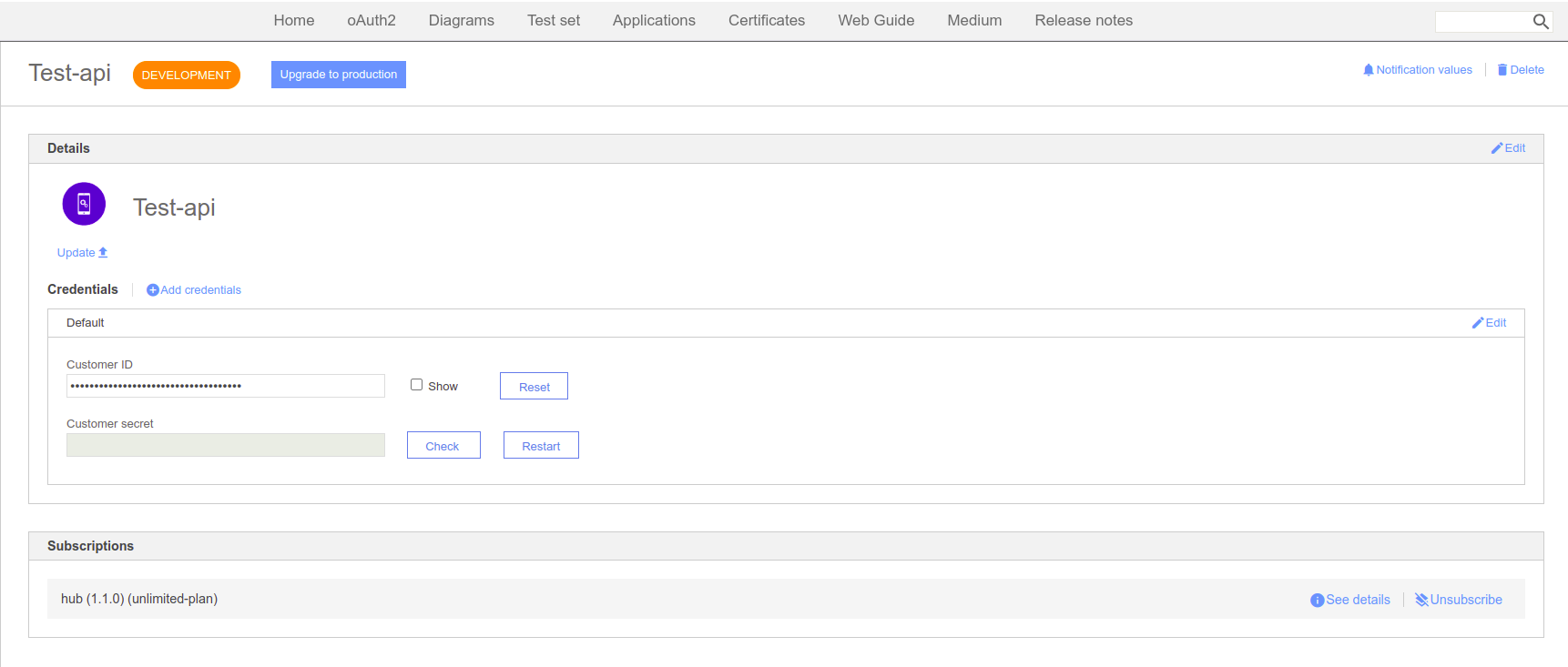The width and height of the screenshot is (1568, 667).
Task: Click the purple Test-api app icon
Action: [x=84, y=204]
